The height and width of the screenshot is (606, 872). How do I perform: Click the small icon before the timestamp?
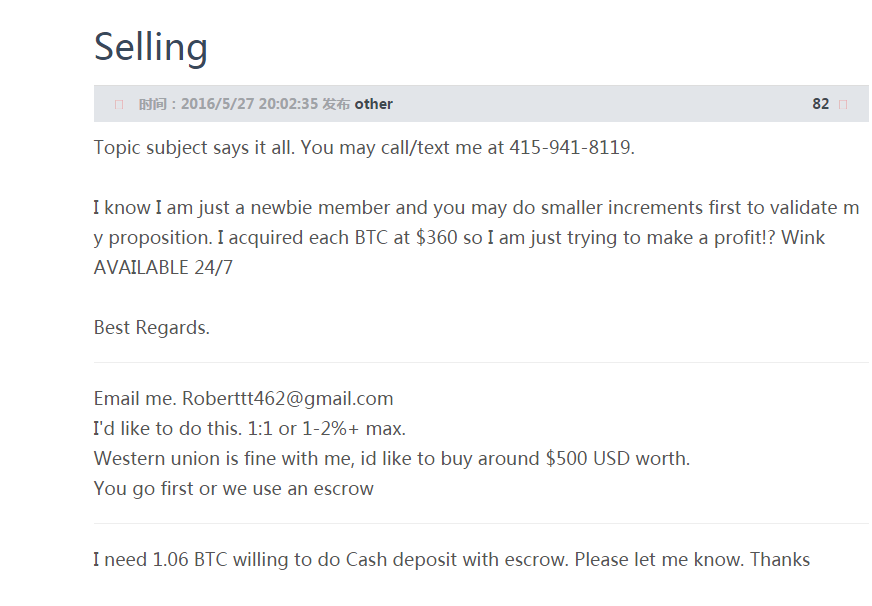coord(118,105)
